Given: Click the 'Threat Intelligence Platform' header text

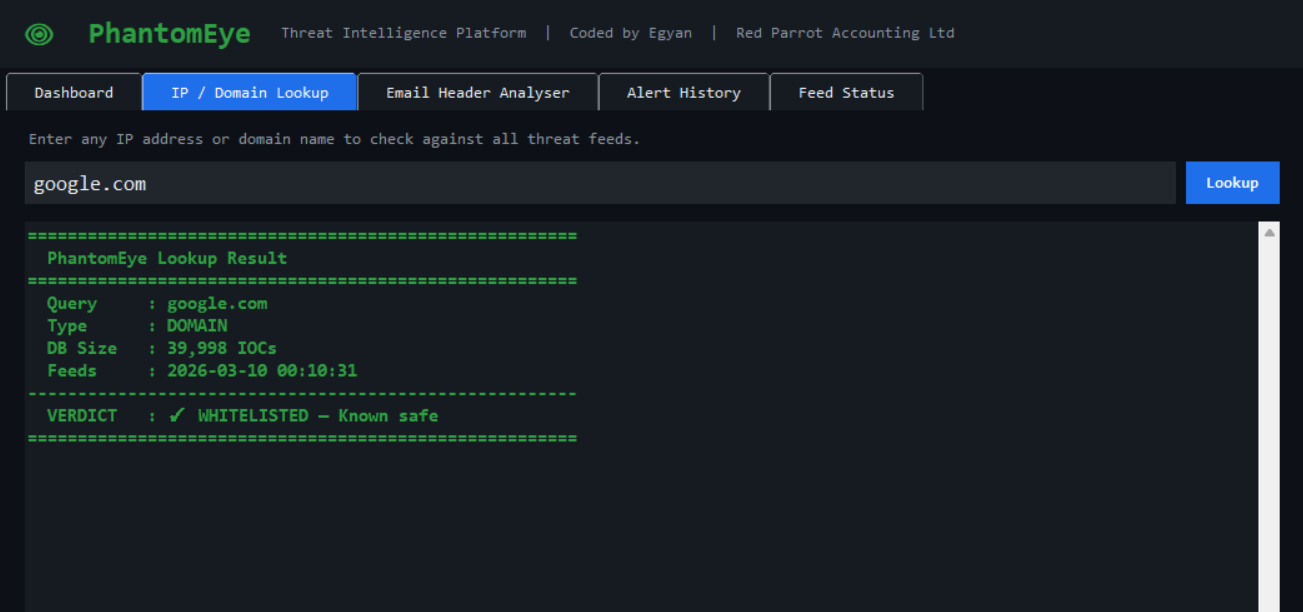Looking at the screenshot, I should coord(403,33).
